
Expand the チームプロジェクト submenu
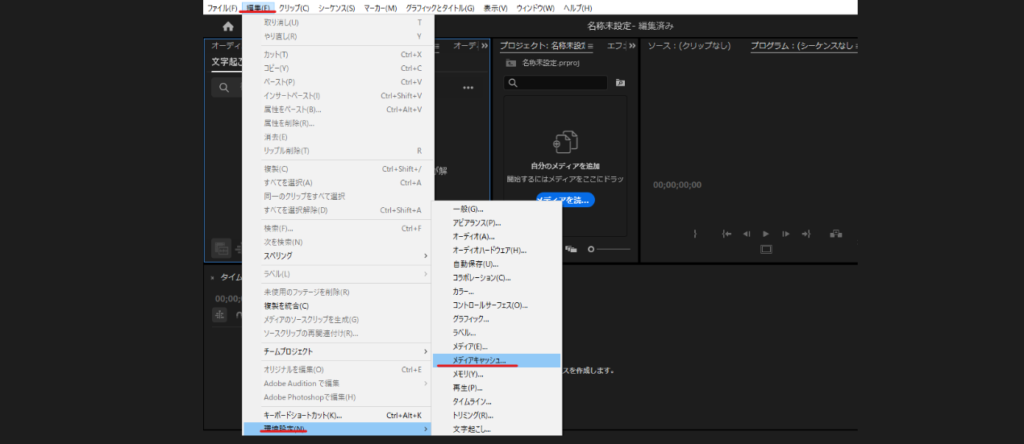pos(337,351)
